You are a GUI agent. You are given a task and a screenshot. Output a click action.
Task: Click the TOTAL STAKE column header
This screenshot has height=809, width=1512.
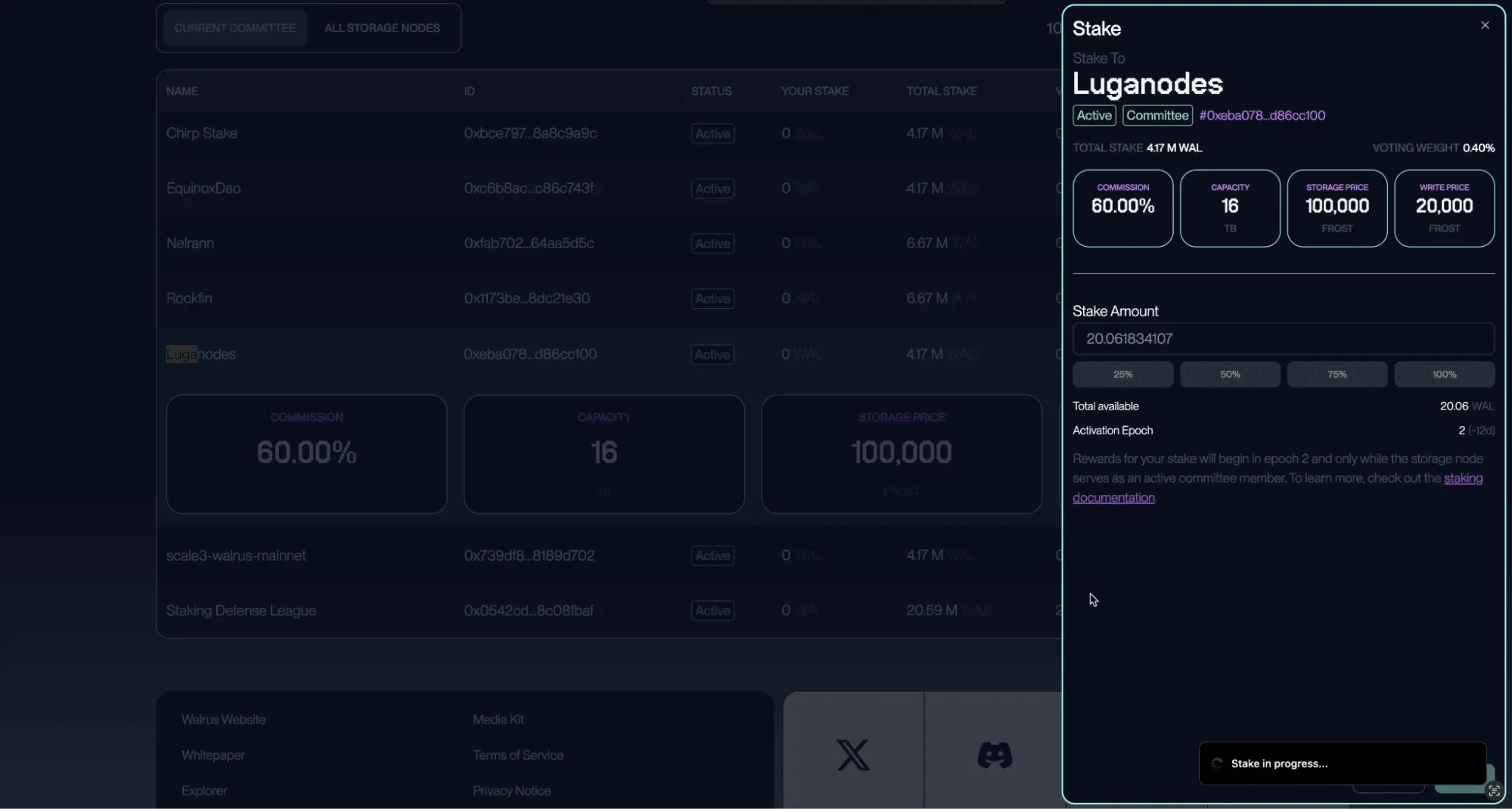[941, 92]
